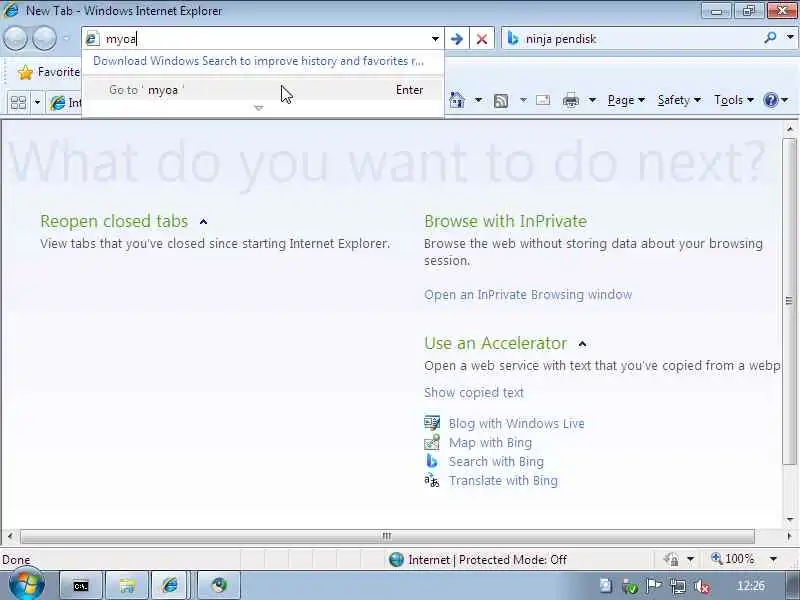Click the search magnifier icon
This screenshot has height=600, width=800.
(x=770, y=38)
